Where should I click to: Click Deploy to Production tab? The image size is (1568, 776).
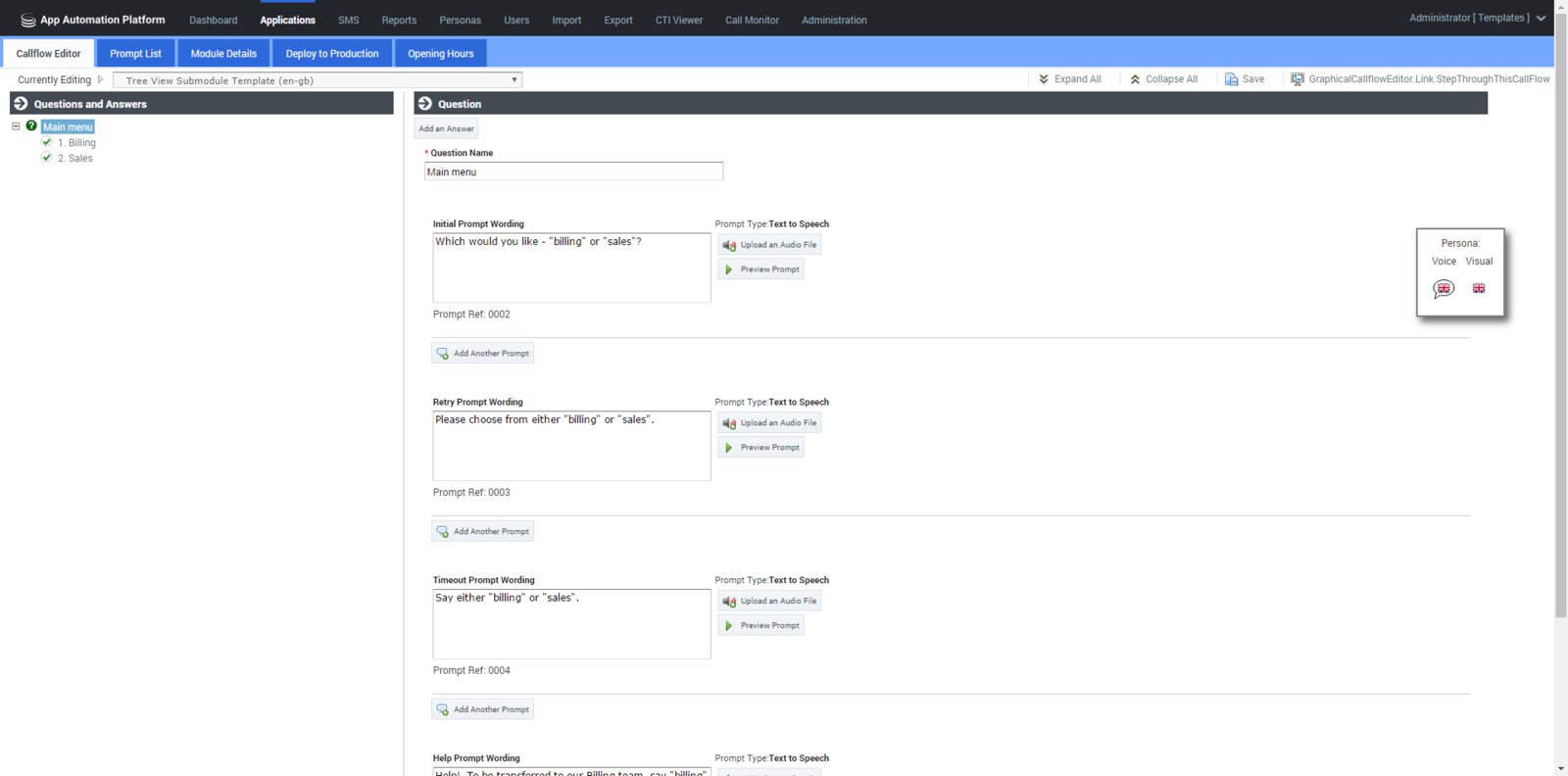click(332, 54)
